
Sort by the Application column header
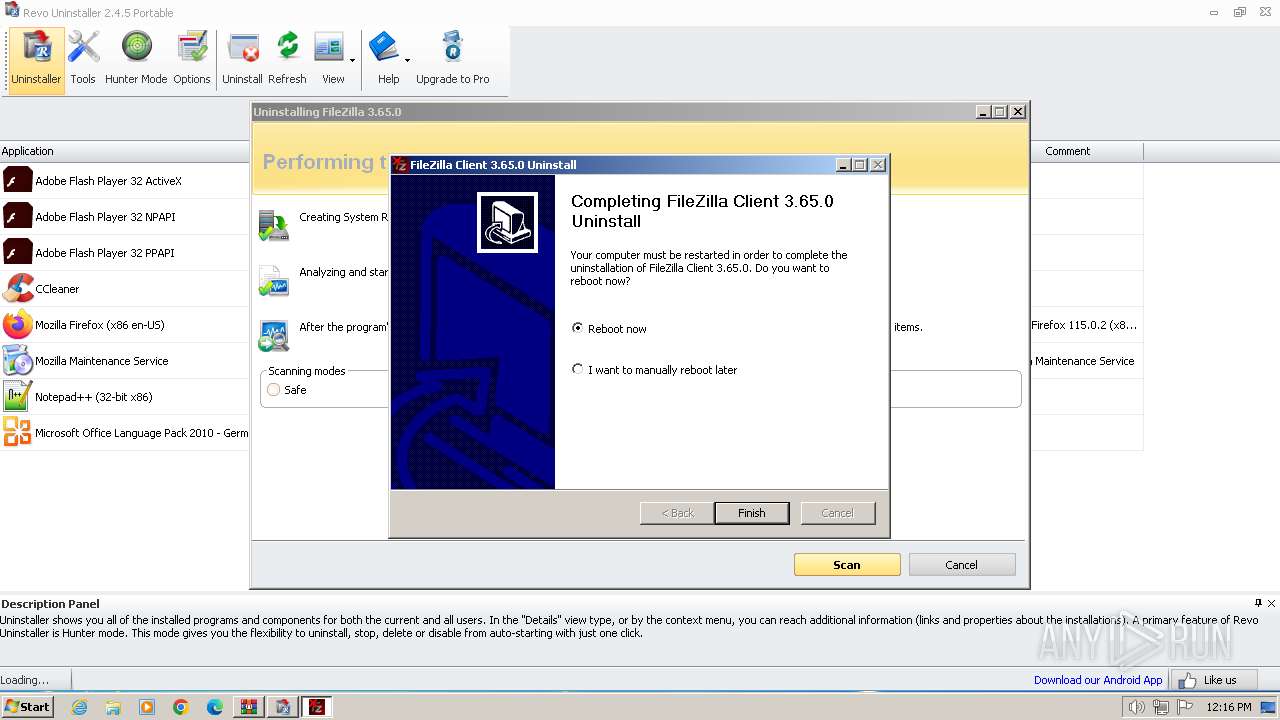pos(125,151)
